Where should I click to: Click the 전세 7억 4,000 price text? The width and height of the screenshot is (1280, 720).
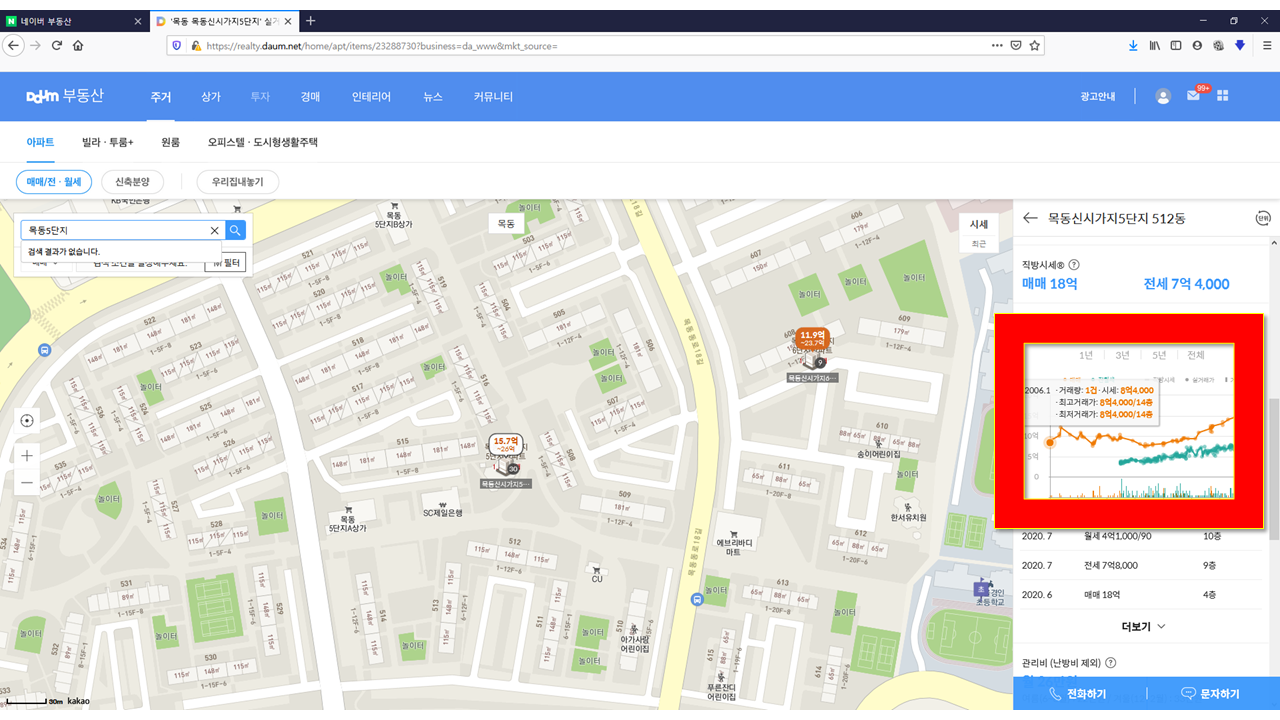pos(1186,284)
